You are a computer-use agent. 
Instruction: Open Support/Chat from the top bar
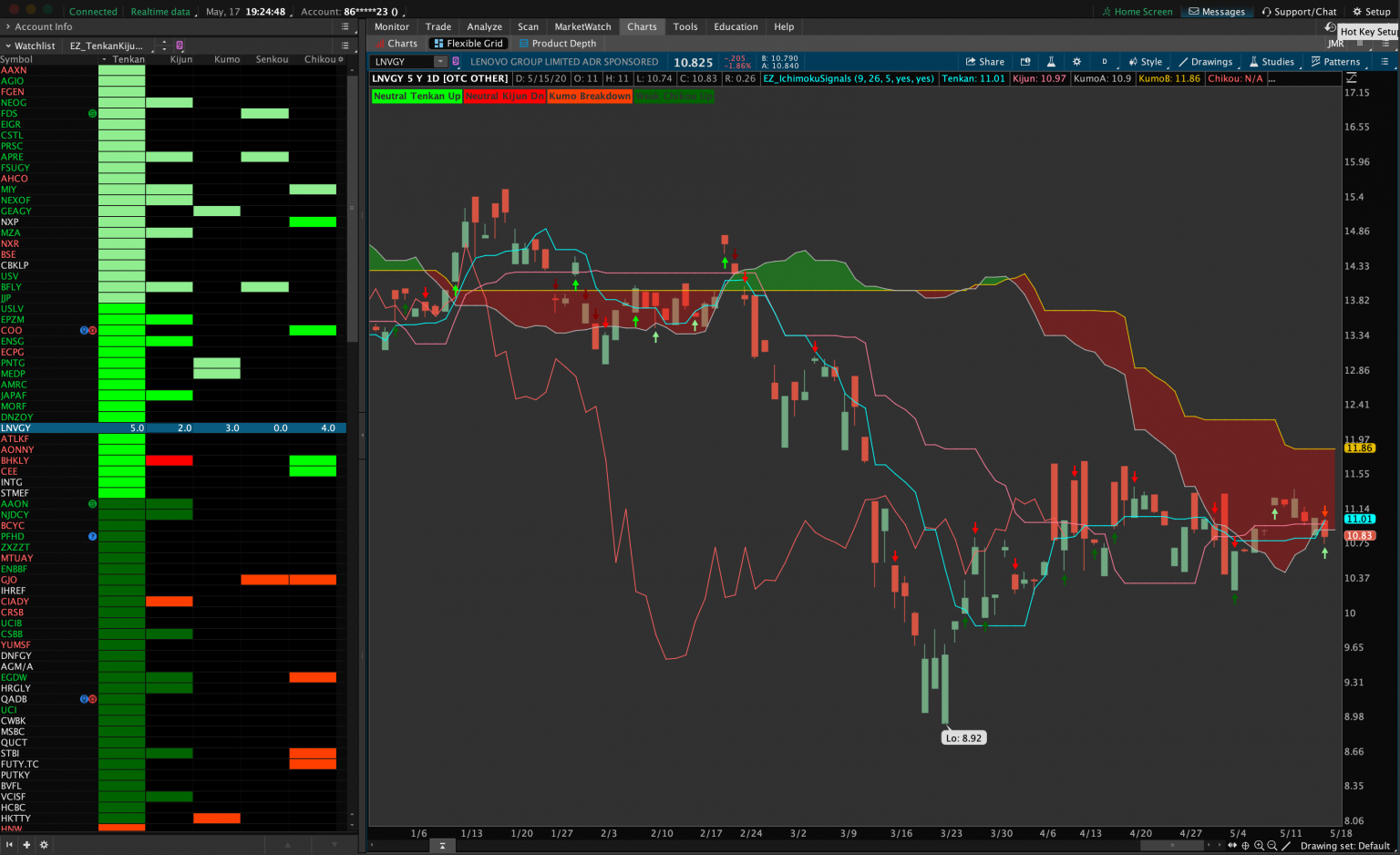[x=1300, y=11]
